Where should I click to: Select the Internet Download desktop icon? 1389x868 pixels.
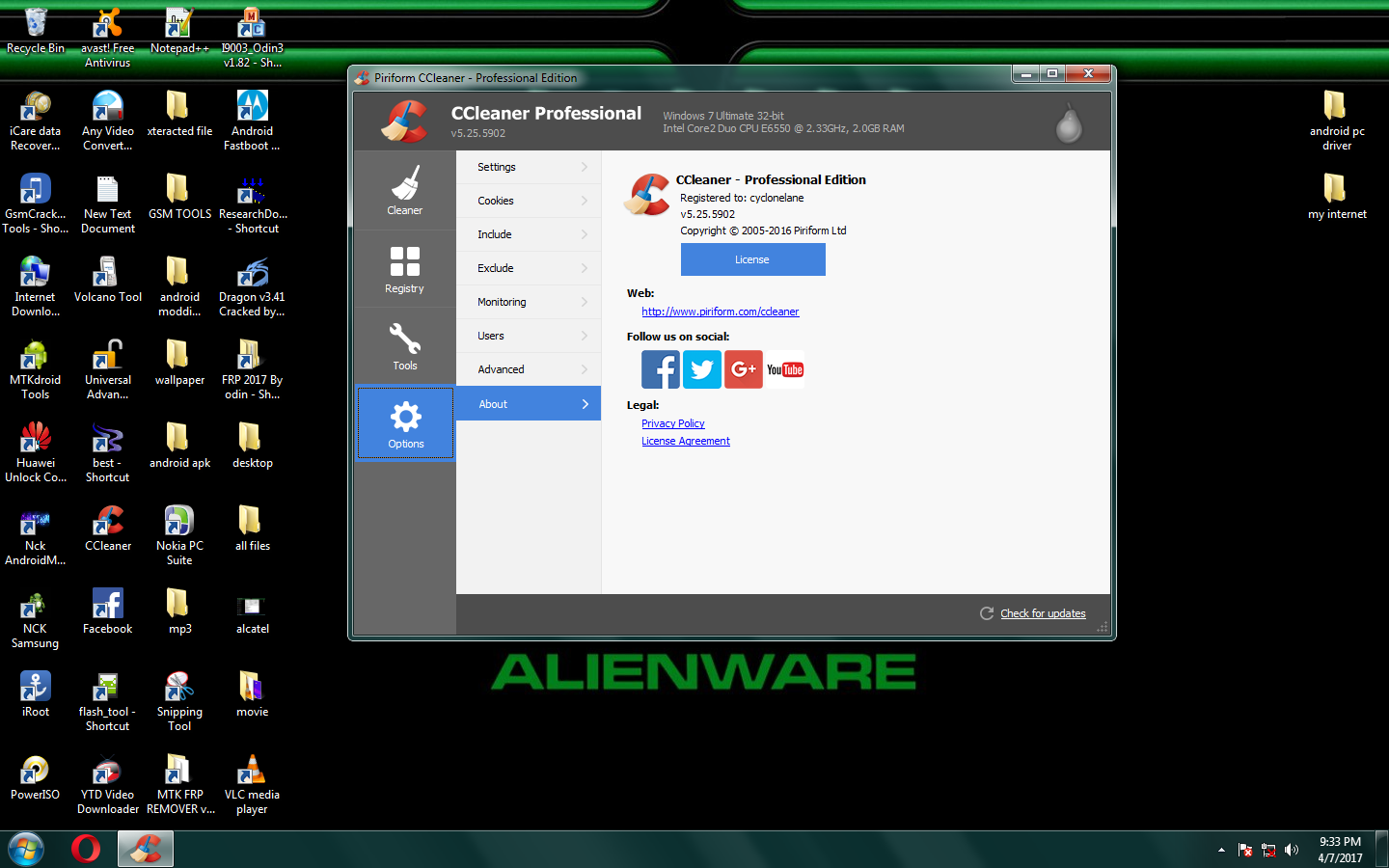(x=36, y=286)
